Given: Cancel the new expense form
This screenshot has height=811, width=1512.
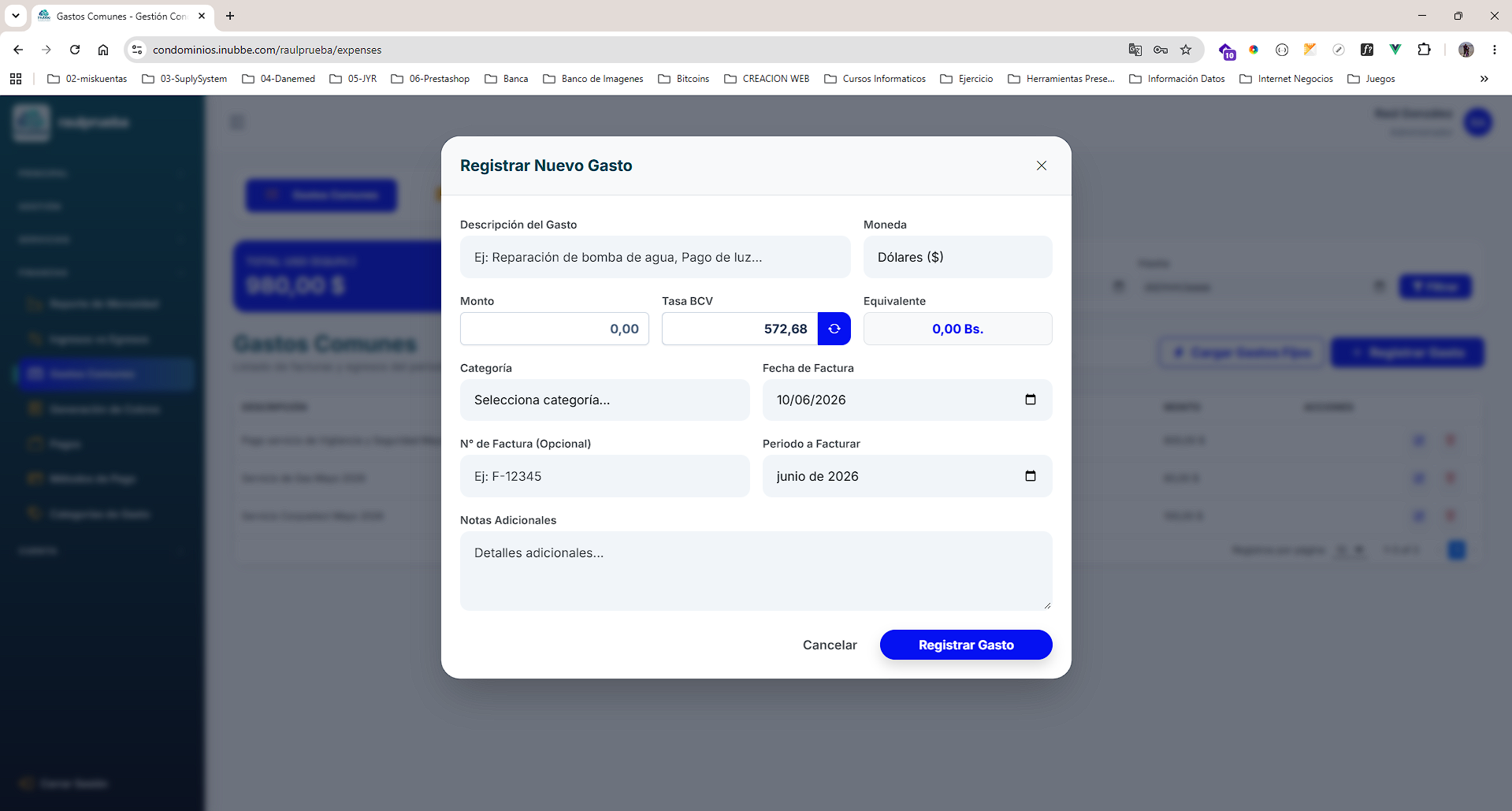Looking at the screenshot, I should point(830,645).
